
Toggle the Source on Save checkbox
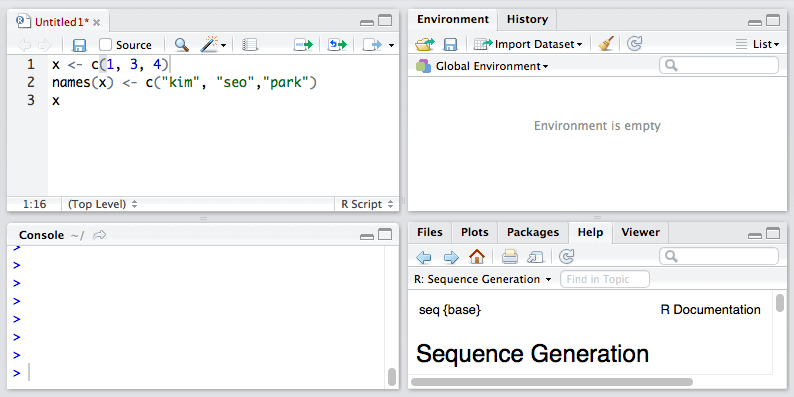(105, 45)
